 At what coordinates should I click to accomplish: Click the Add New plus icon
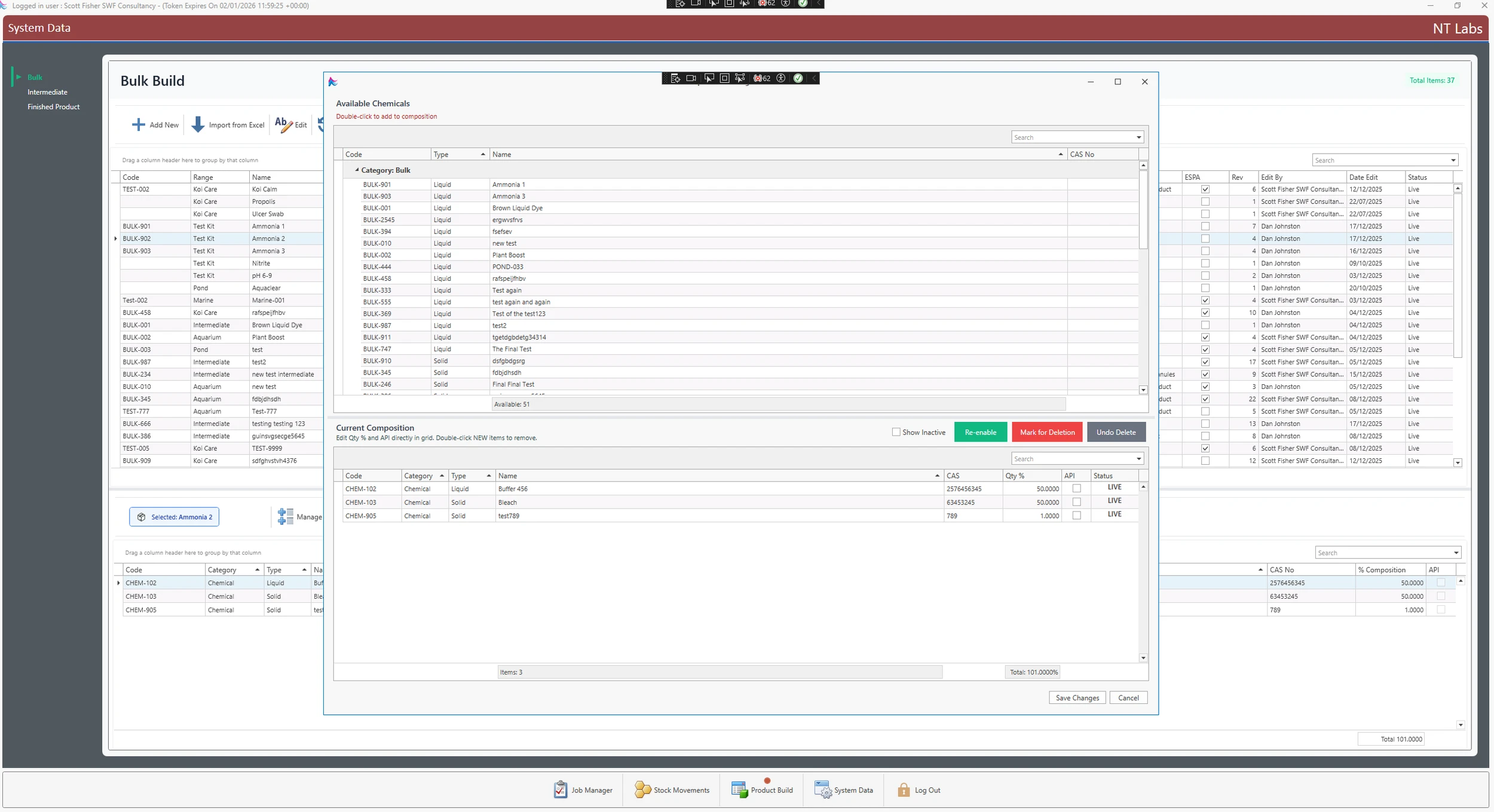(x=138, y=124)
